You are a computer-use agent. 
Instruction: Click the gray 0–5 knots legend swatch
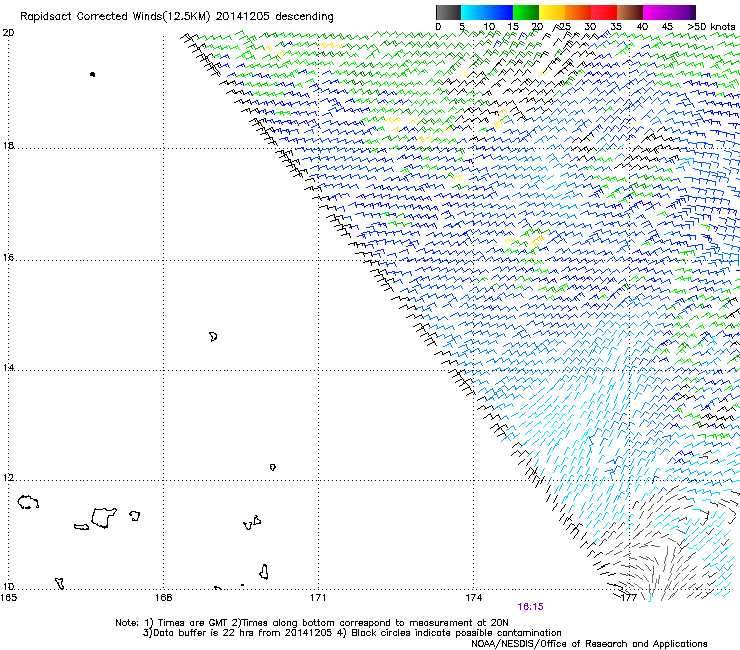click(x=448, y=12)
